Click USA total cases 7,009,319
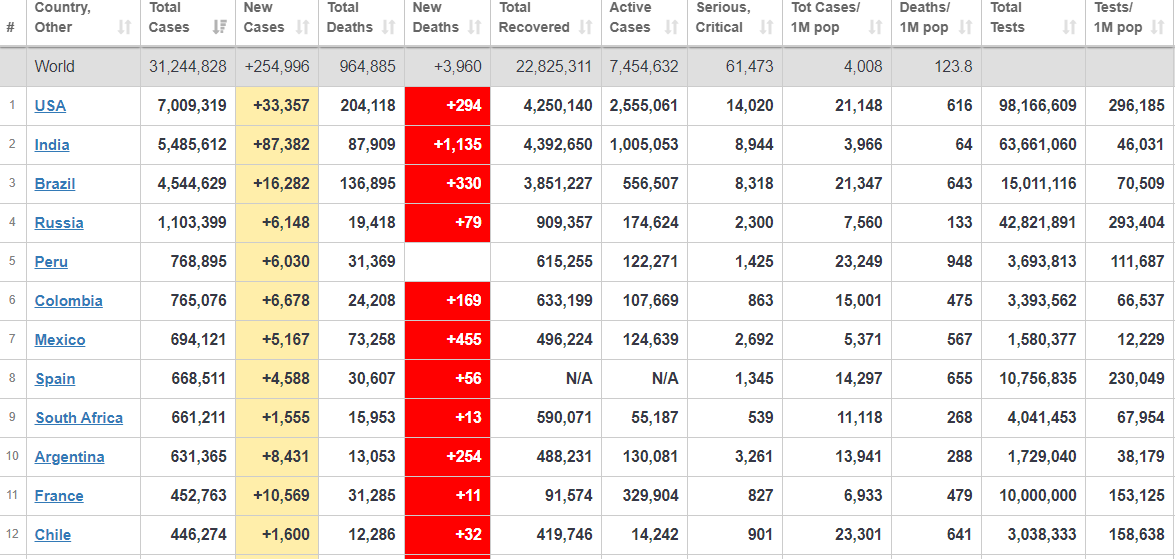Screen dimensions: 1175x559 [x=192, y=106]
